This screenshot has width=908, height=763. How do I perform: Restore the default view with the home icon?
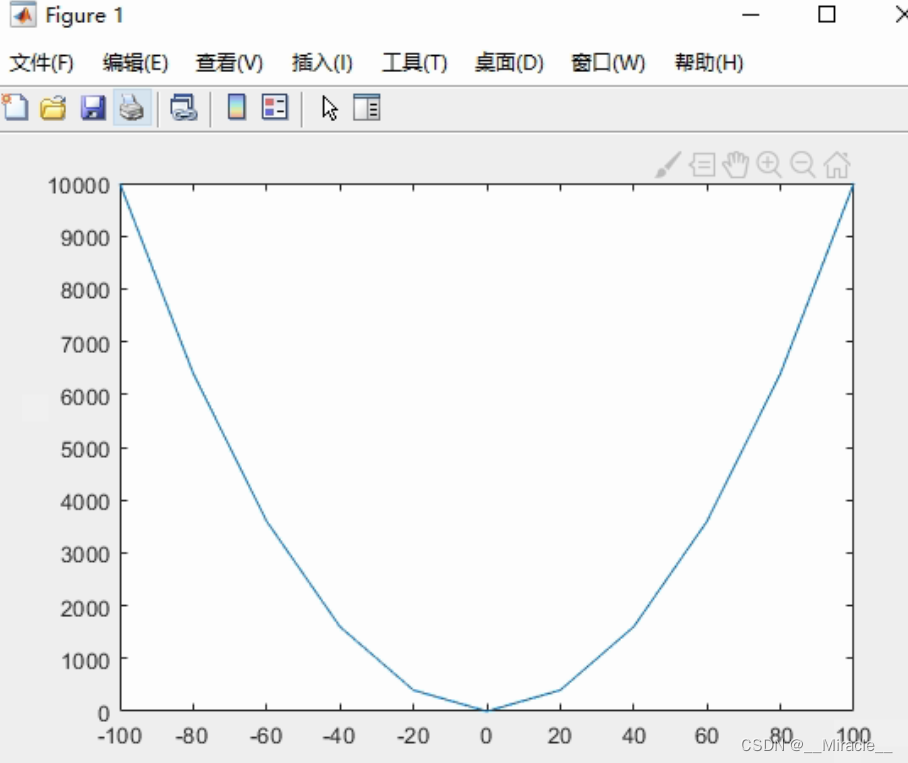[837, 164]
